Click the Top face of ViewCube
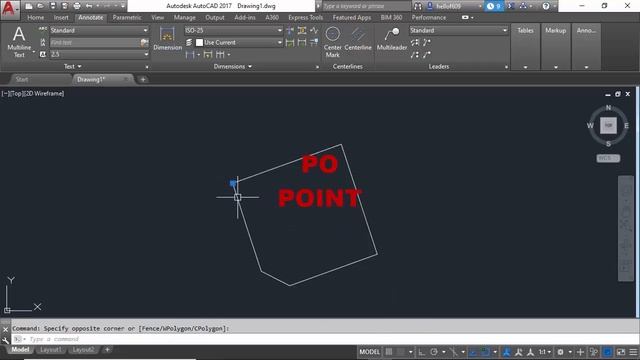The height and width of the screenshot is (360, 640). (x=608, y=125)
